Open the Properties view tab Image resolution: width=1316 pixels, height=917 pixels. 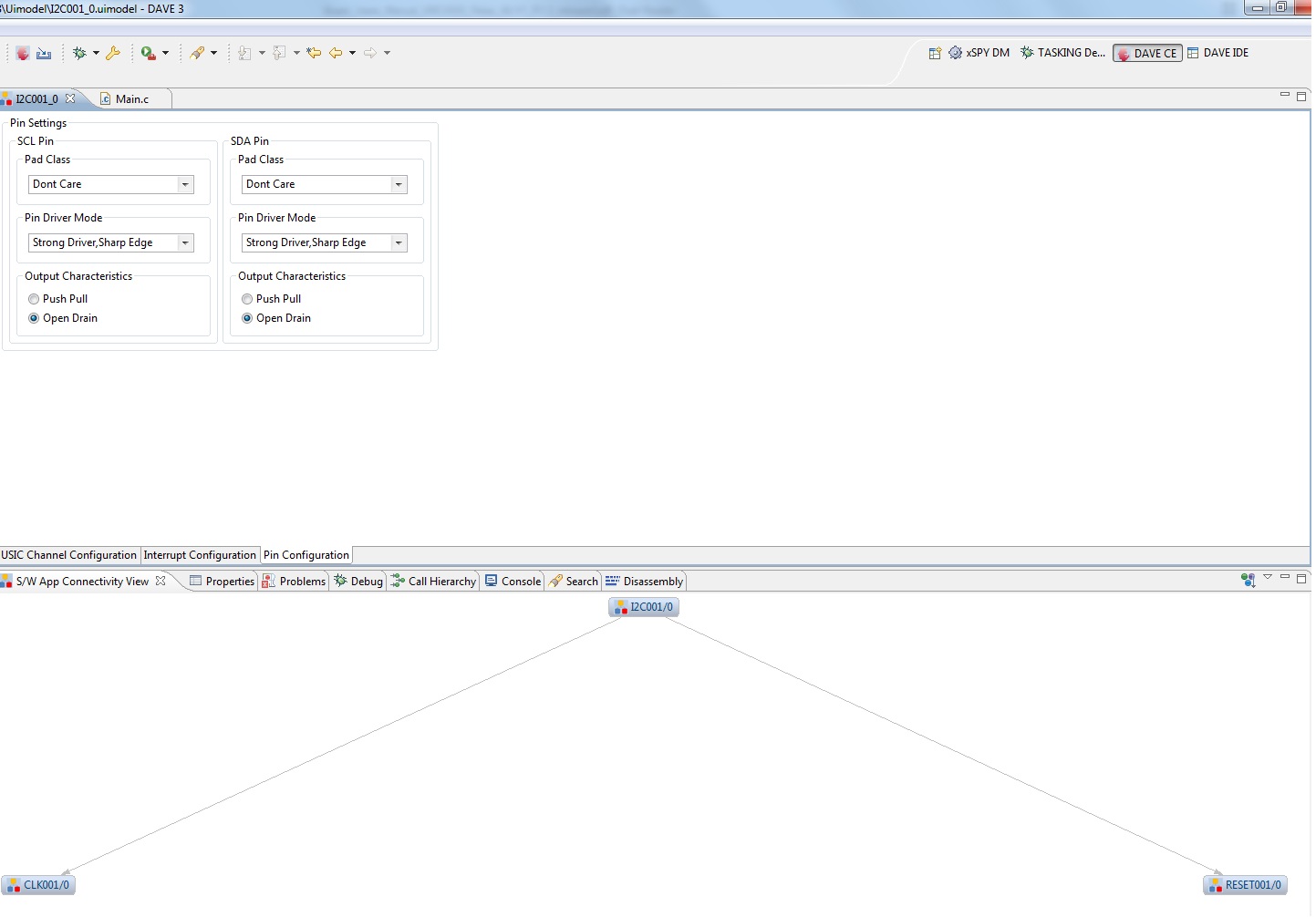click(222, 582)
